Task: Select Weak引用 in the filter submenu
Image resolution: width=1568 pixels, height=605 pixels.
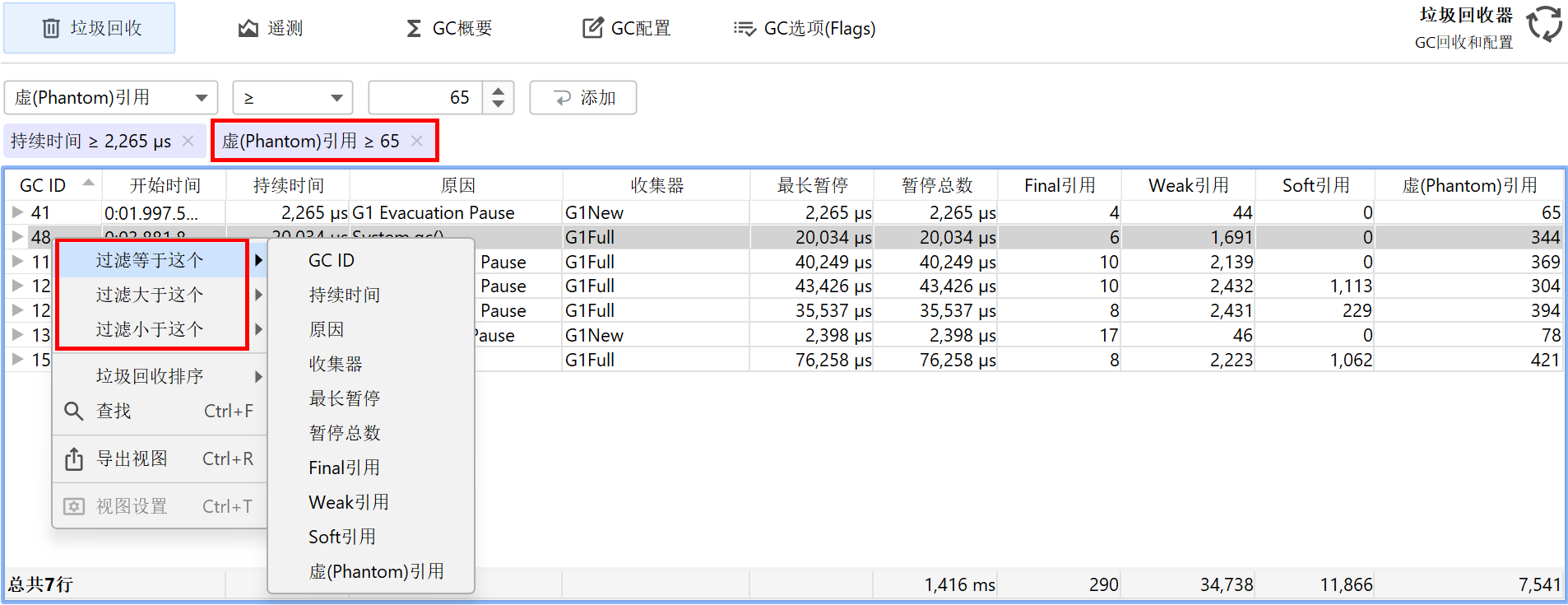Action: click(x=371, y=502)
